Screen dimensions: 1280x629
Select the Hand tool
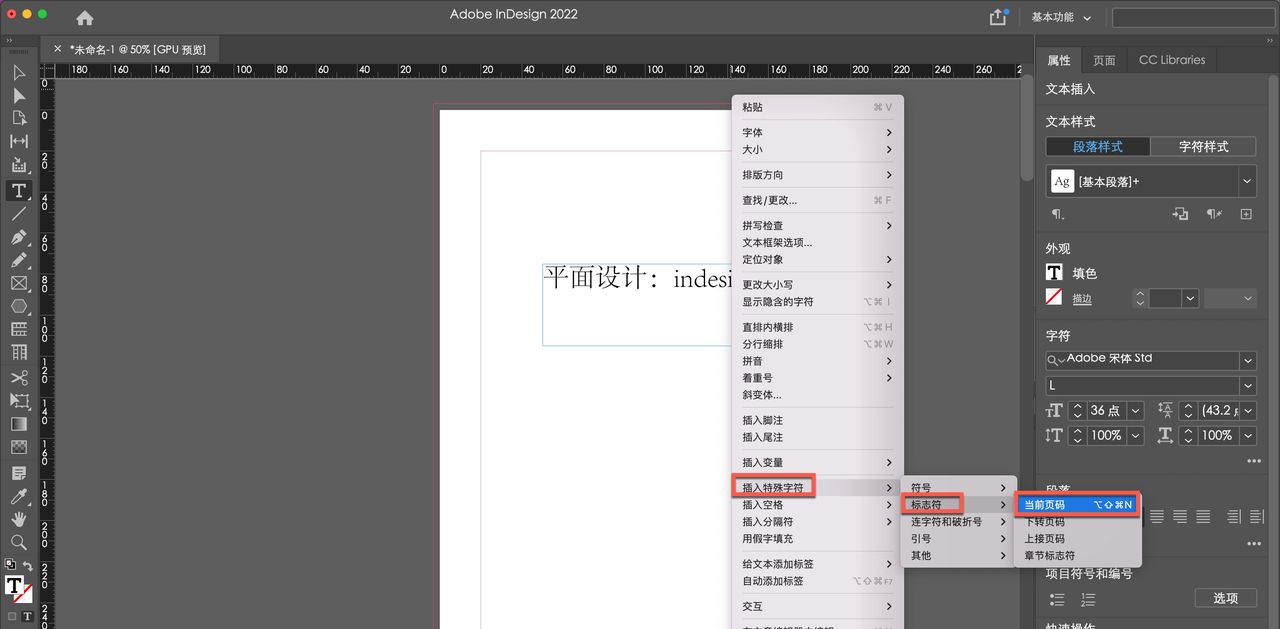point(18,519)
